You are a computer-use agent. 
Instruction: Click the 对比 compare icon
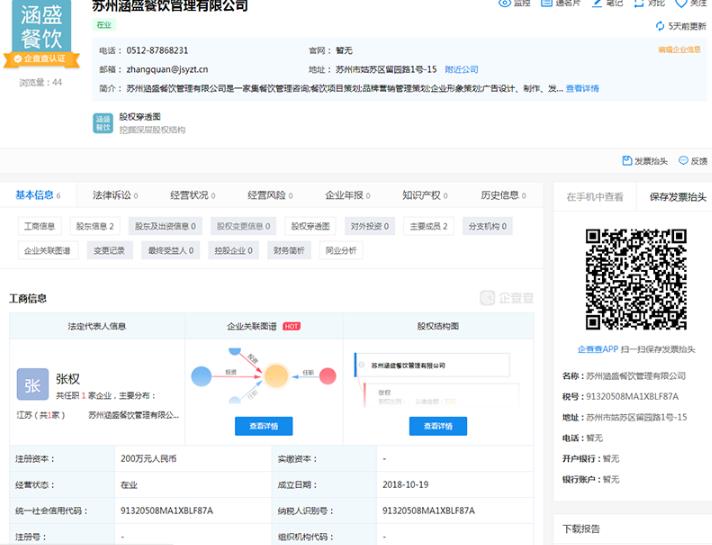tap(638, 2)
